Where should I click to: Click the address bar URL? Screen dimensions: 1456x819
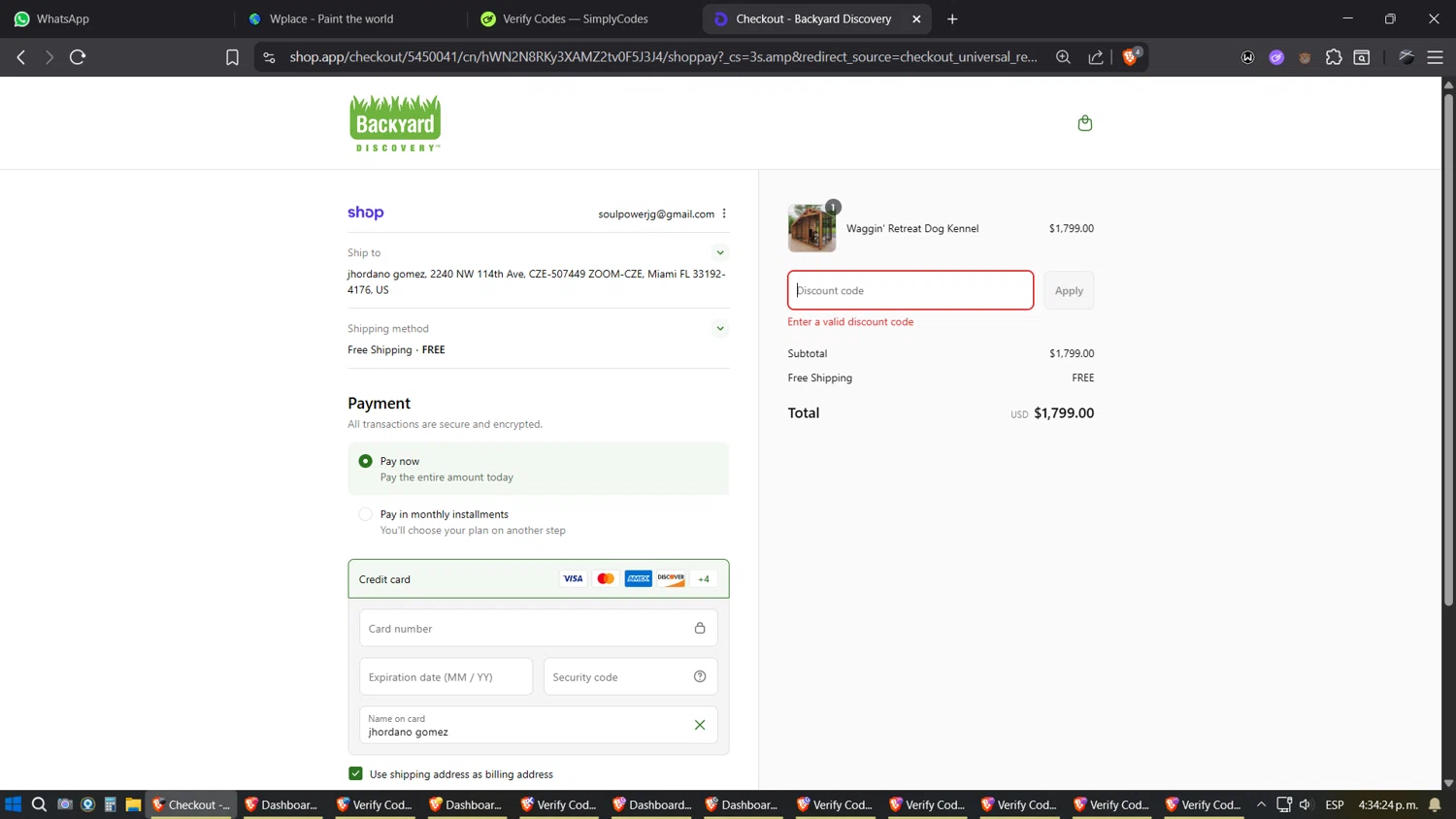click(x=663, y=57)
